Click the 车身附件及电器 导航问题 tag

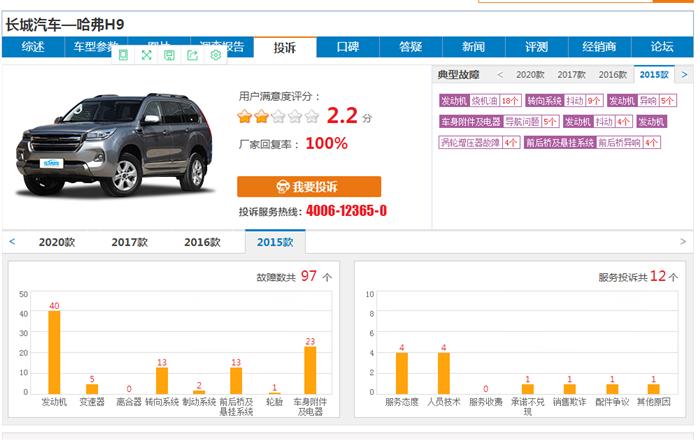[x=499, y=121]
